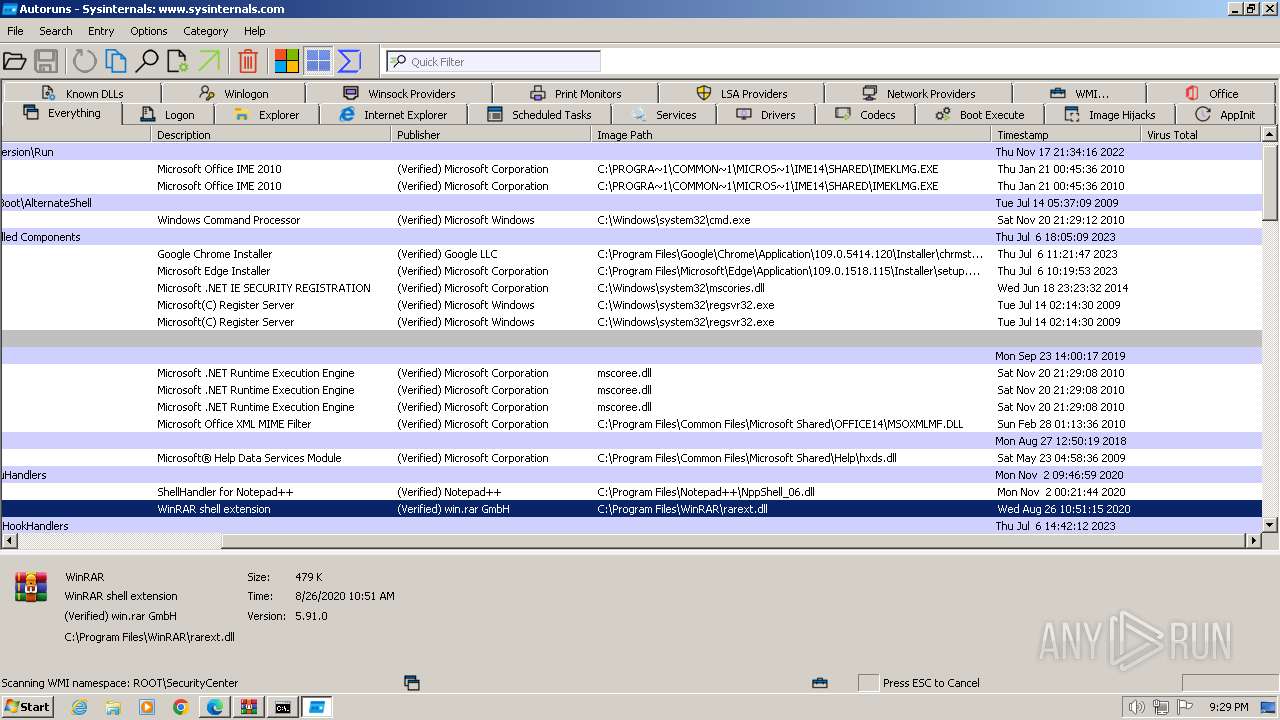Image resolution: width=1280 pixels, height=720 pixels.
Task: Click the volume icon in system tray
Action: pos(1136,707)
